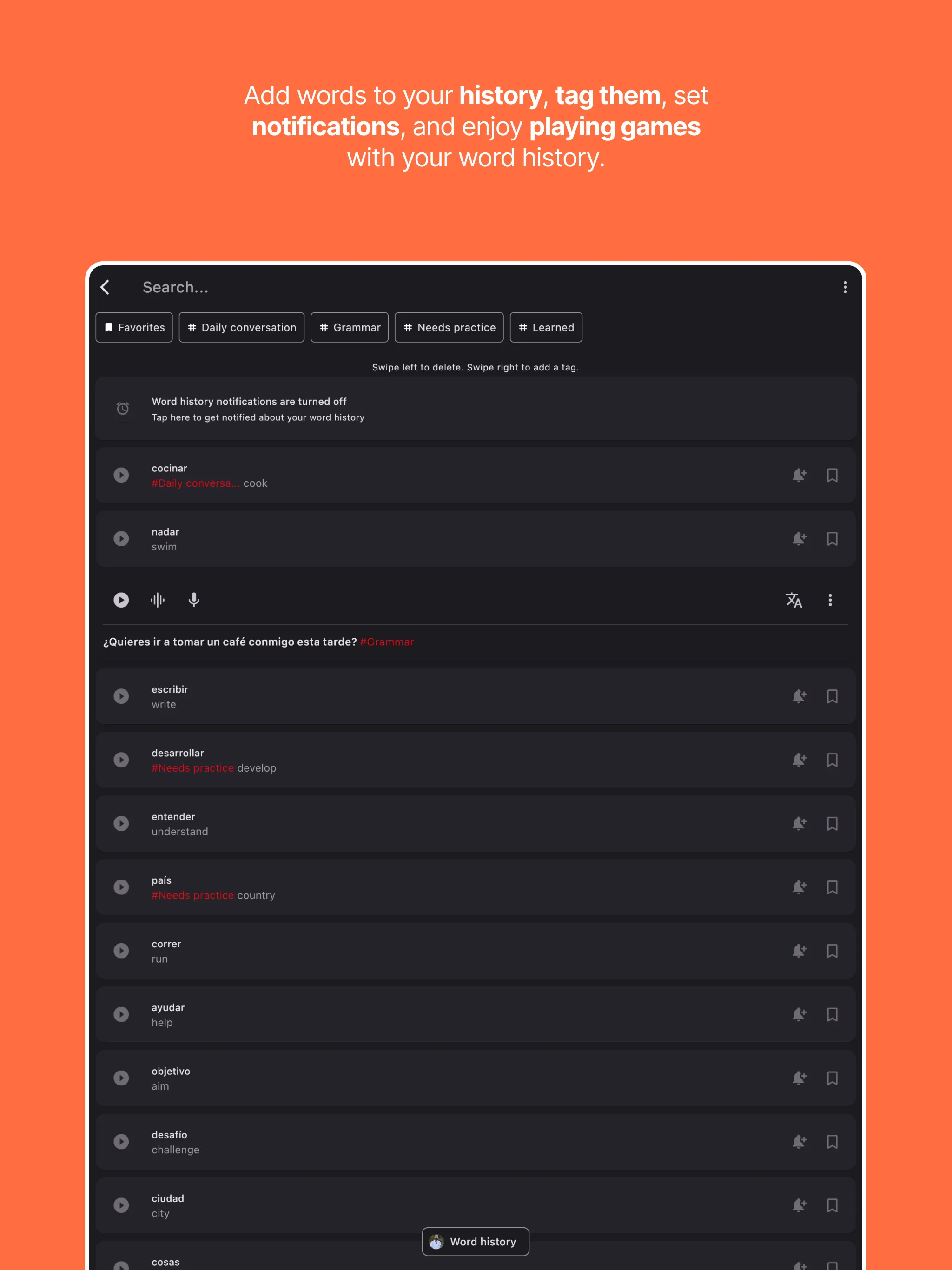Select 'Favorites' filter tag
The image size is (952, 1270).
point(134,327)
